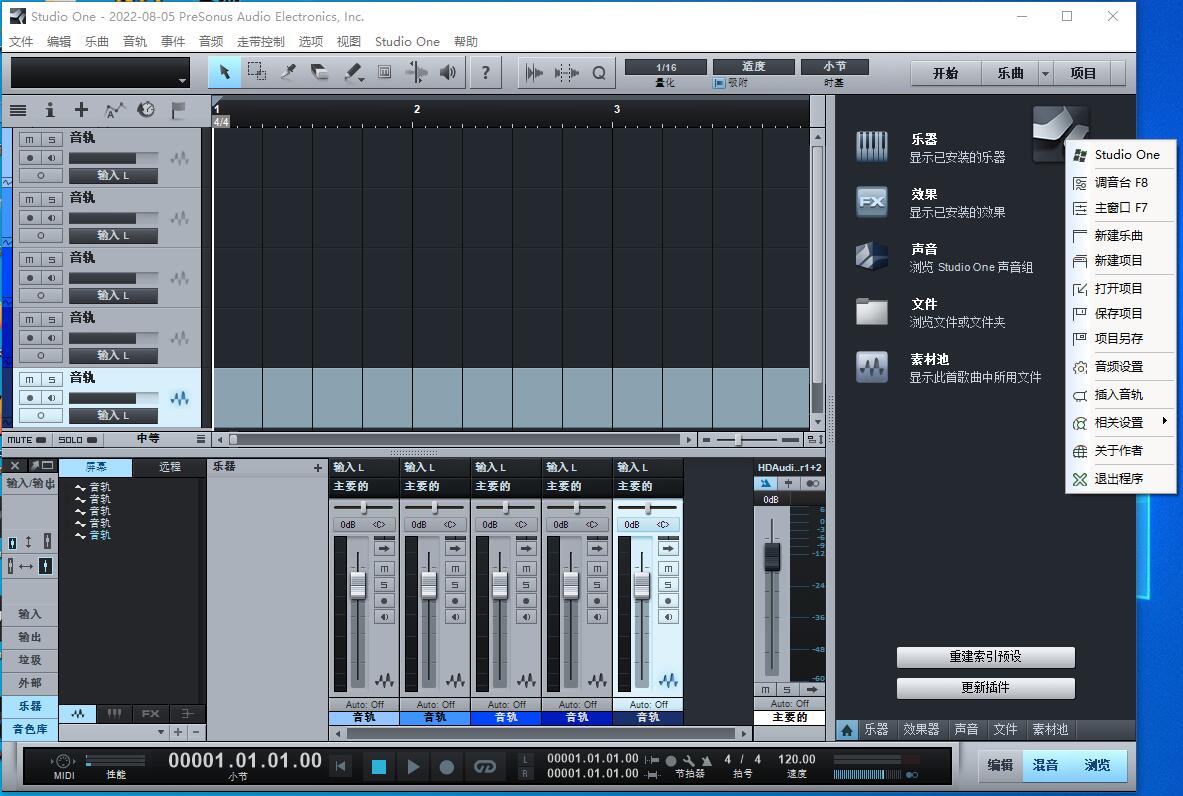This screenshot has height=796, width=1183.
Task: Select the Listen speaker tool
Action: pyautogui.click(x=448, y=72)
